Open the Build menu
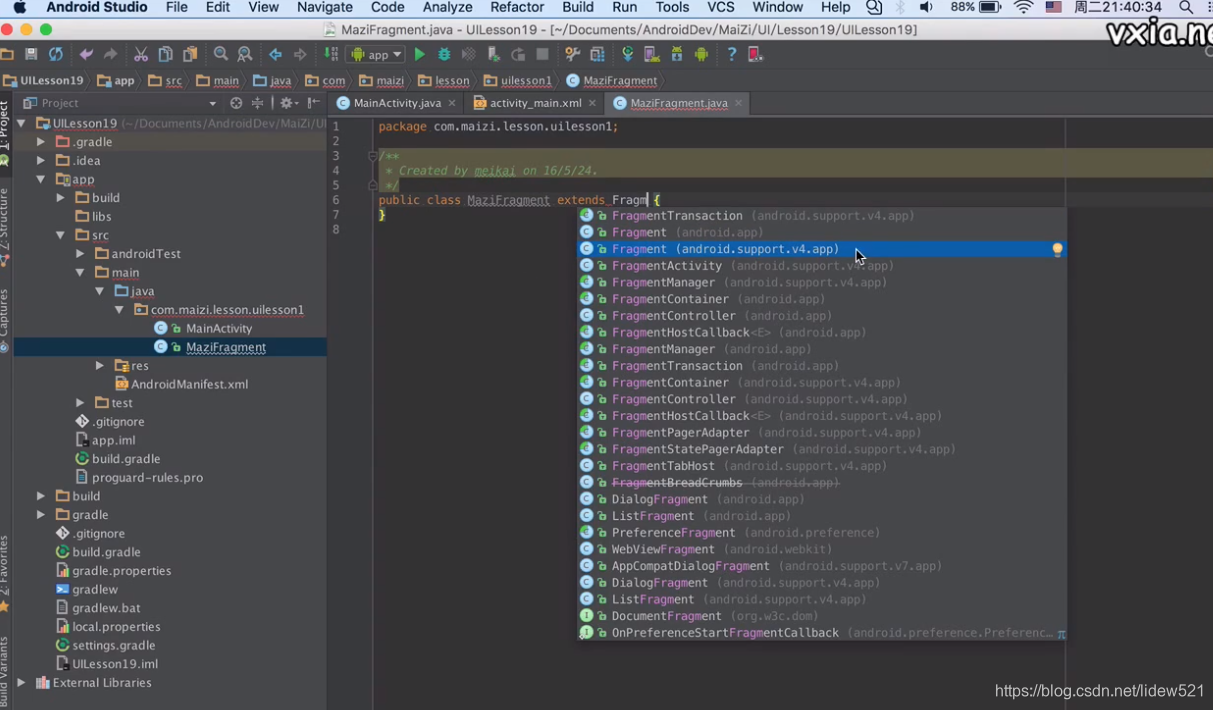1213x710 pixels. point(578,8)
